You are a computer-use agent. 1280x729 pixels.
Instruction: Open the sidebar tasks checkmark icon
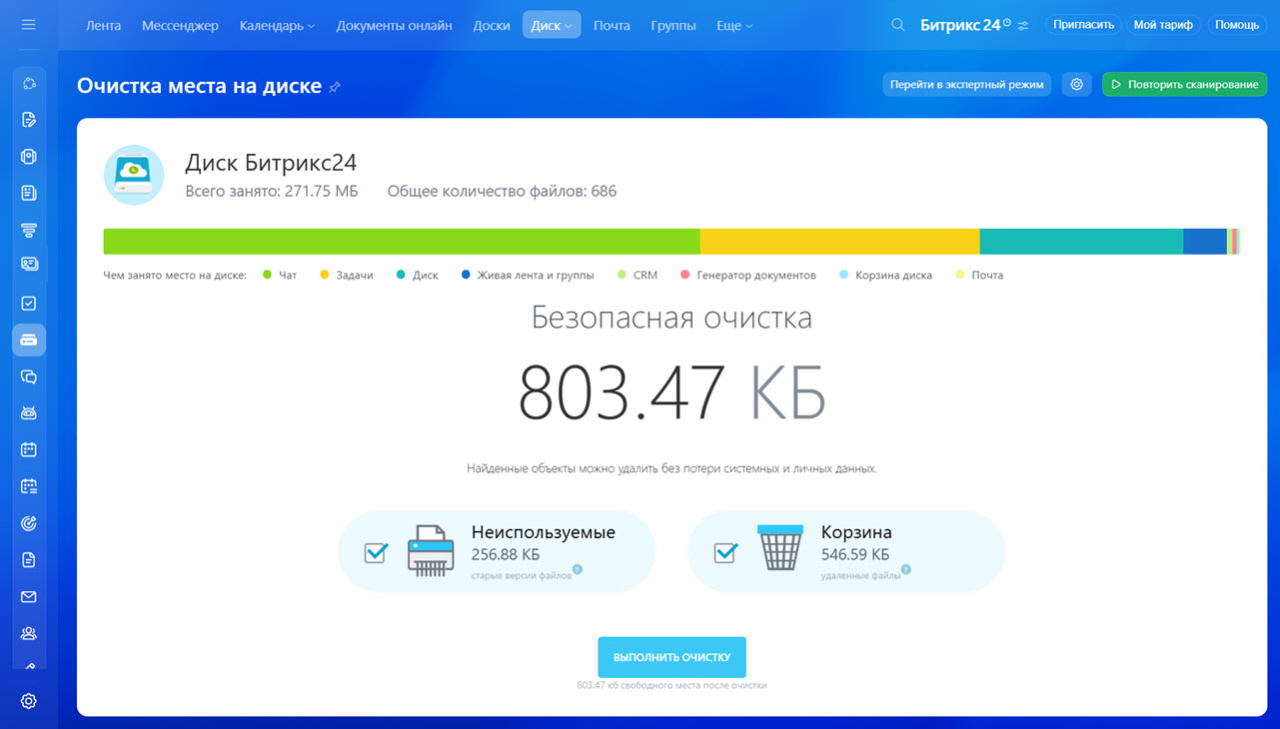click(x=29, y=303)
